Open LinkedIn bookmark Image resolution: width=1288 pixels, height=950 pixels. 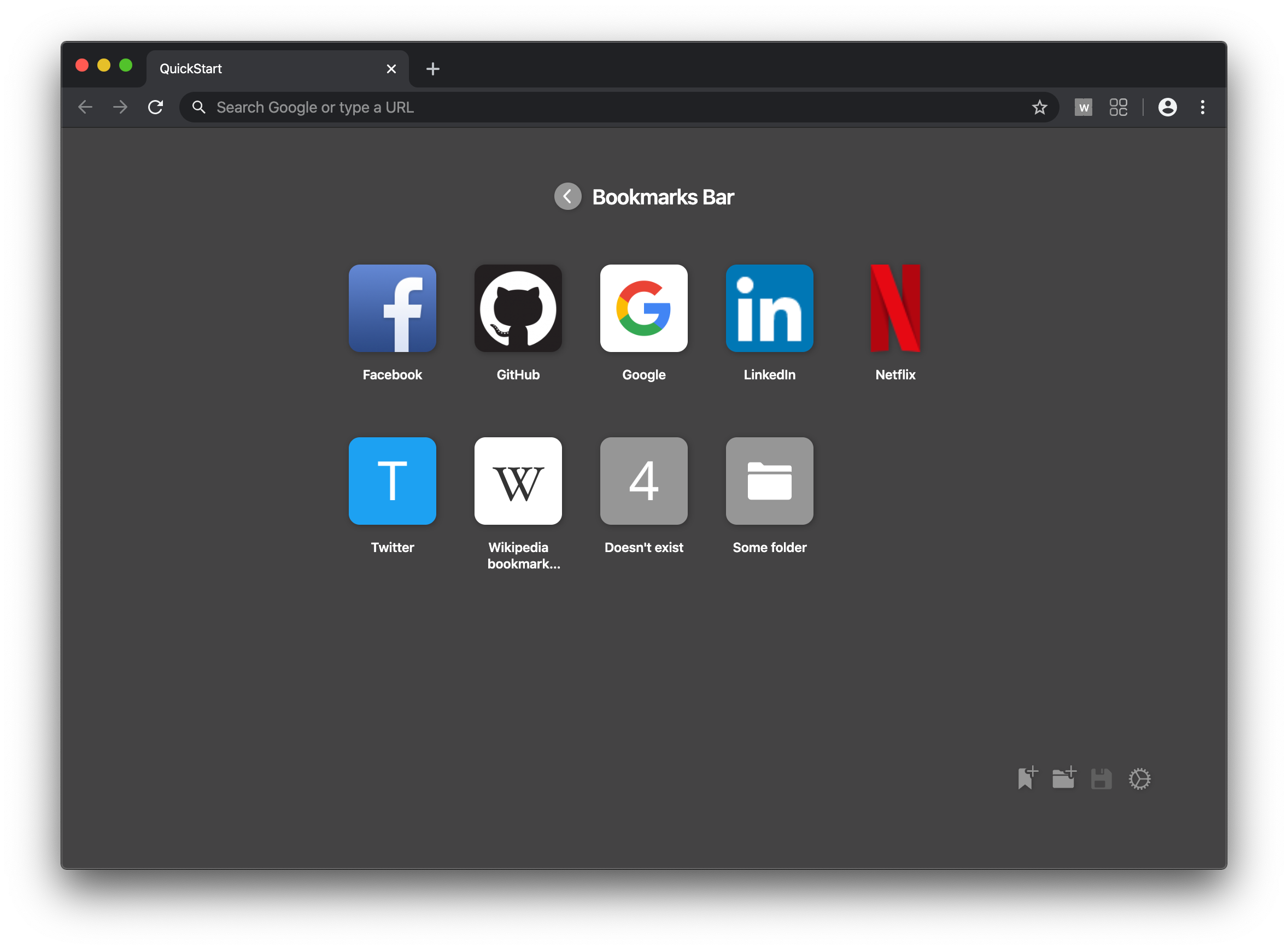(x=768, y=307)
